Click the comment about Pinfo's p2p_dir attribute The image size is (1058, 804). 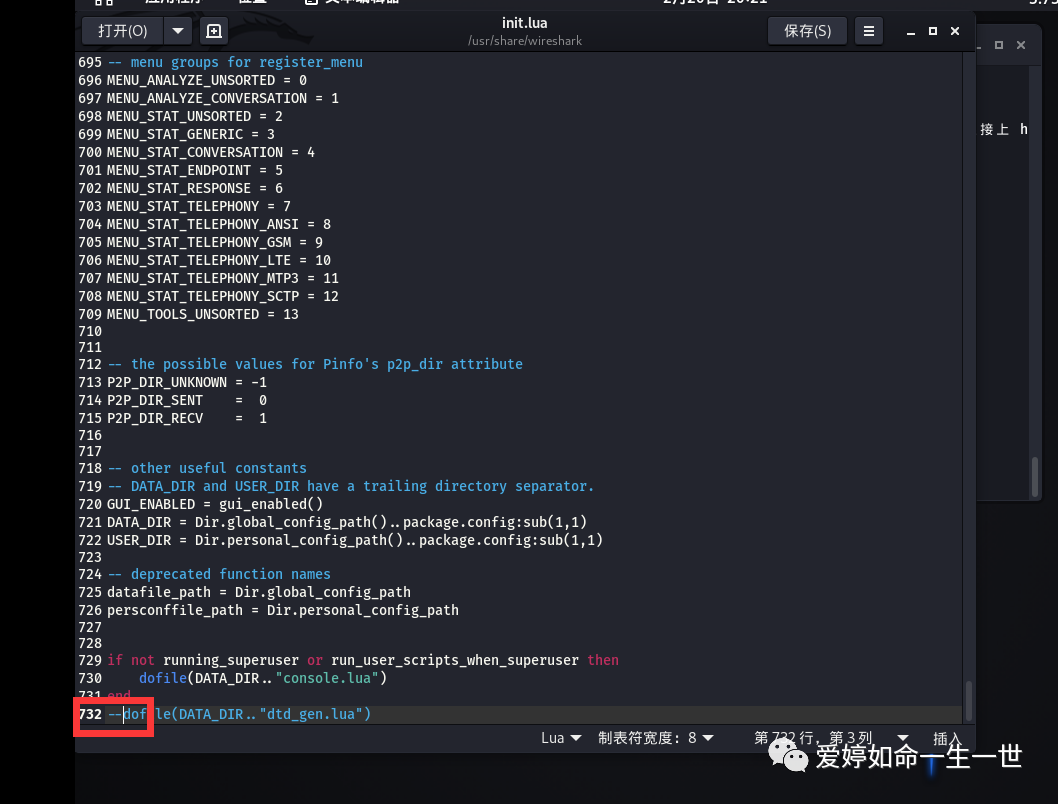(315, 364)
